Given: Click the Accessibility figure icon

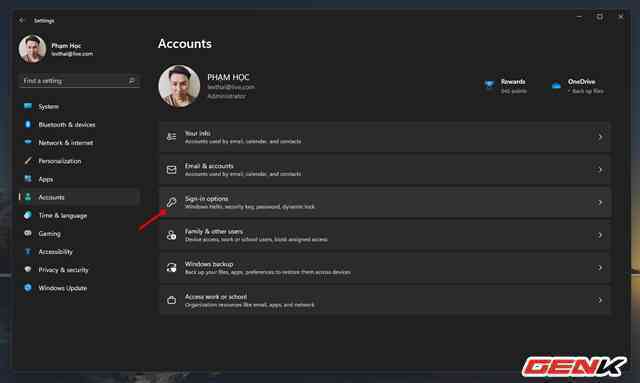Looking at the screenshot, I should click(x=28, y=252).
